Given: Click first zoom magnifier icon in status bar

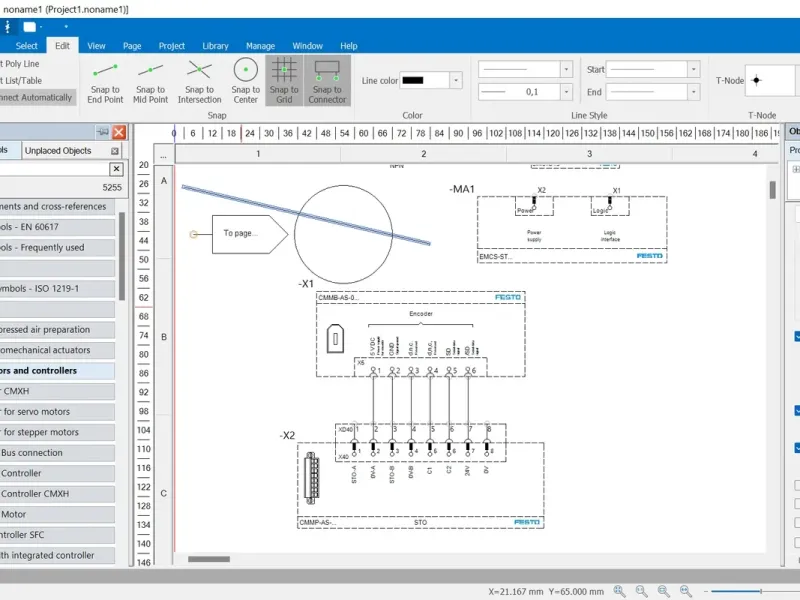Looking at the screenshot, I should 620,591.
